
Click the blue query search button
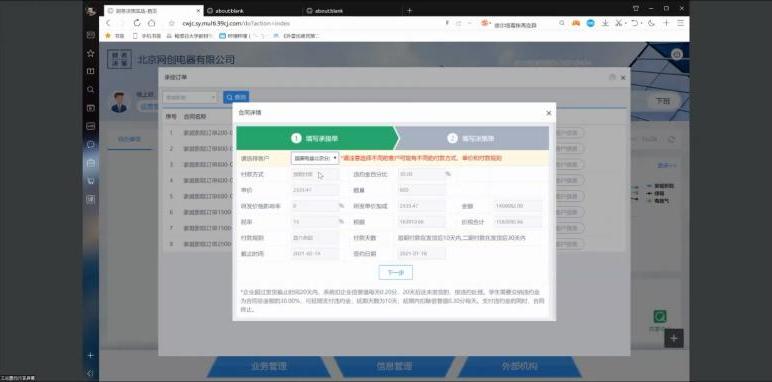(236, 97)
